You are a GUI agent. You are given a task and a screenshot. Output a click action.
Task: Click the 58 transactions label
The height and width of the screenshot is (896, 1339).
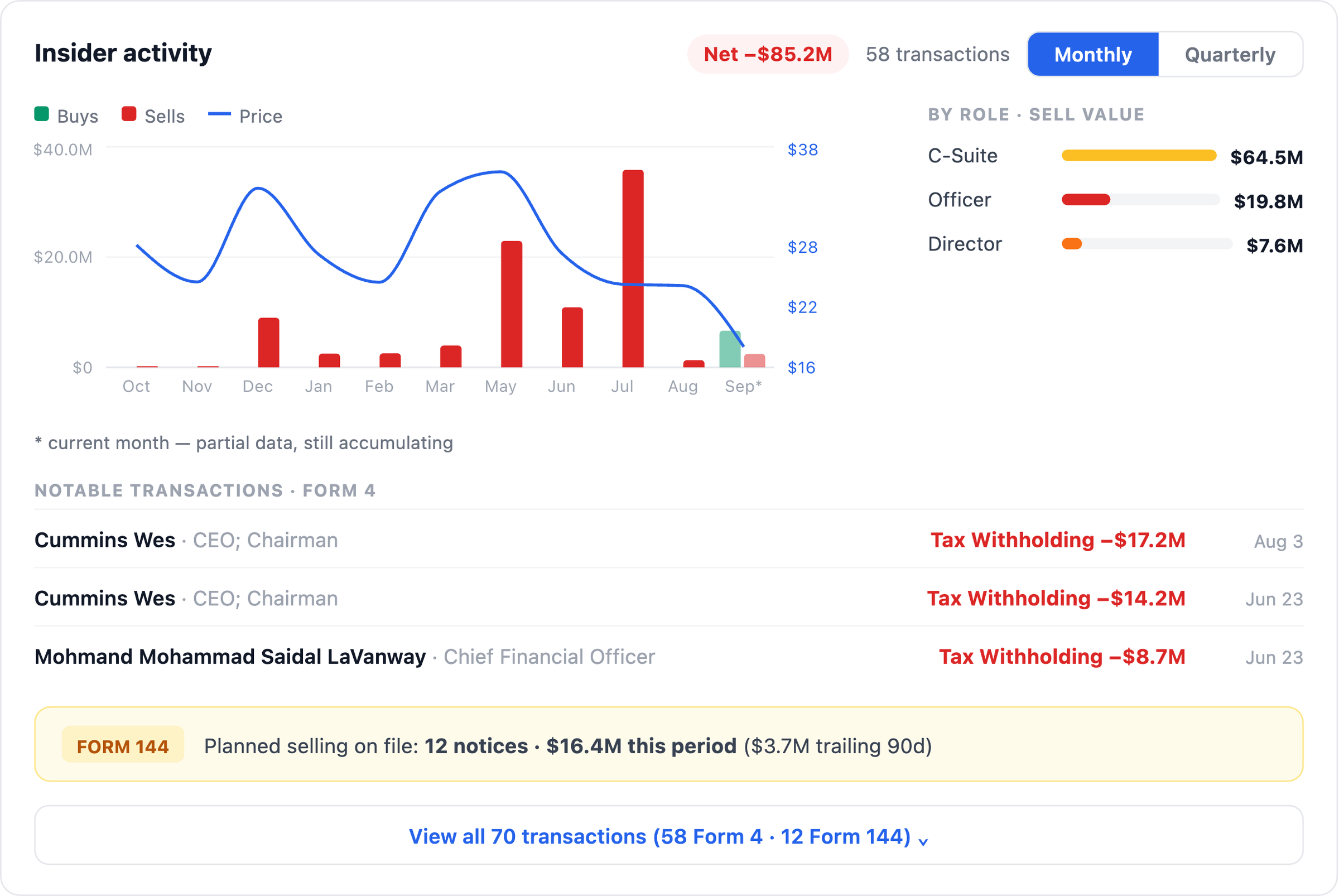[x=938, y=54]
